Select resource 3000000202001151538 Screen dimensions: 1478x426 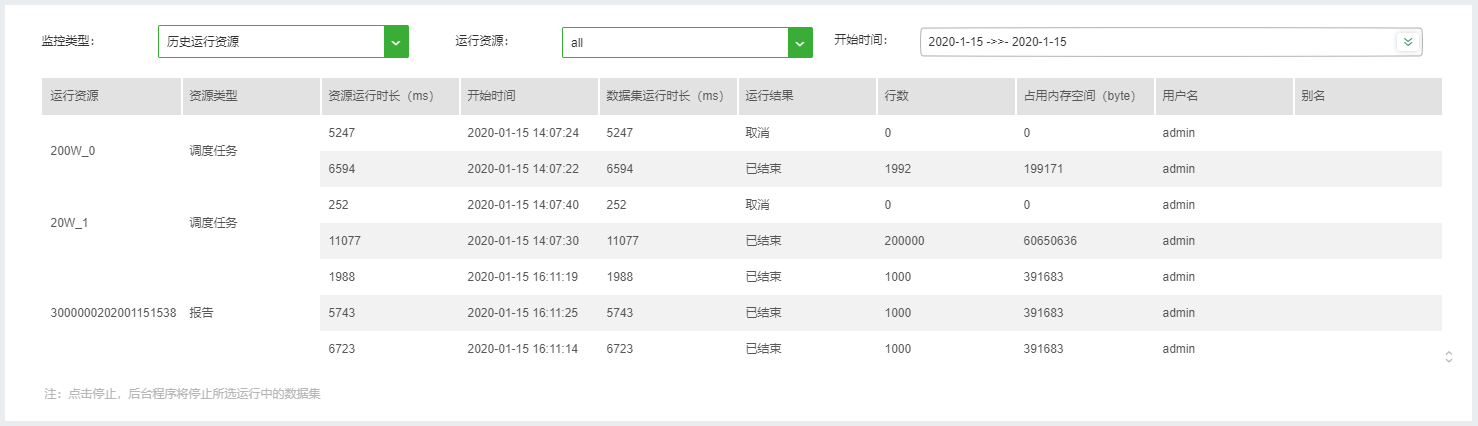(113, 313)
